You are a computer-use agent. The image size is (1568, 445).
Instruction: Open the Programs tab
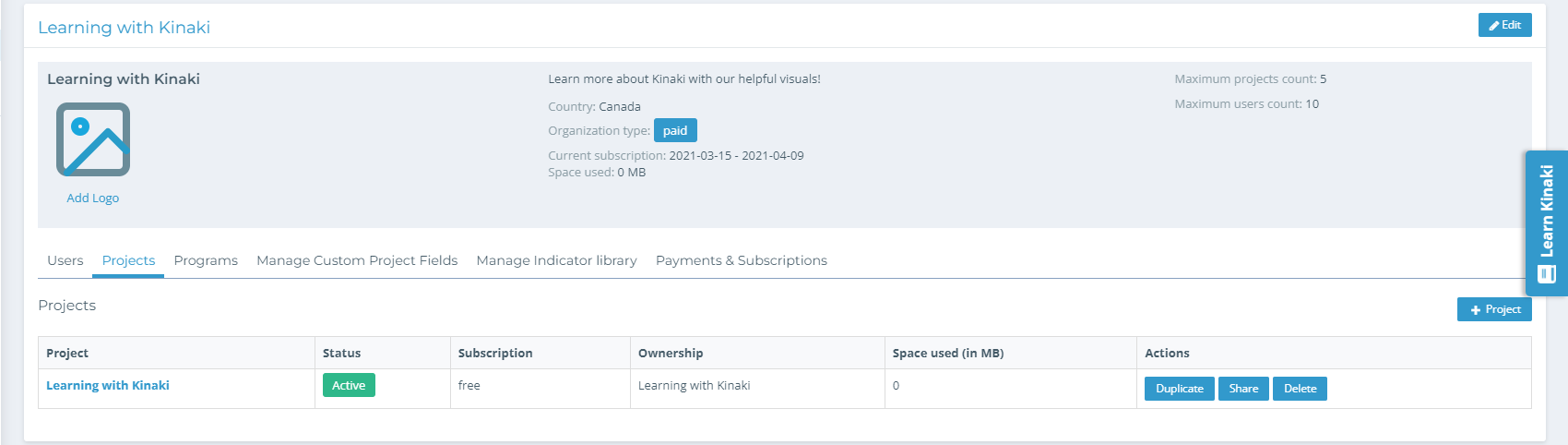click(x=206, y=260)
